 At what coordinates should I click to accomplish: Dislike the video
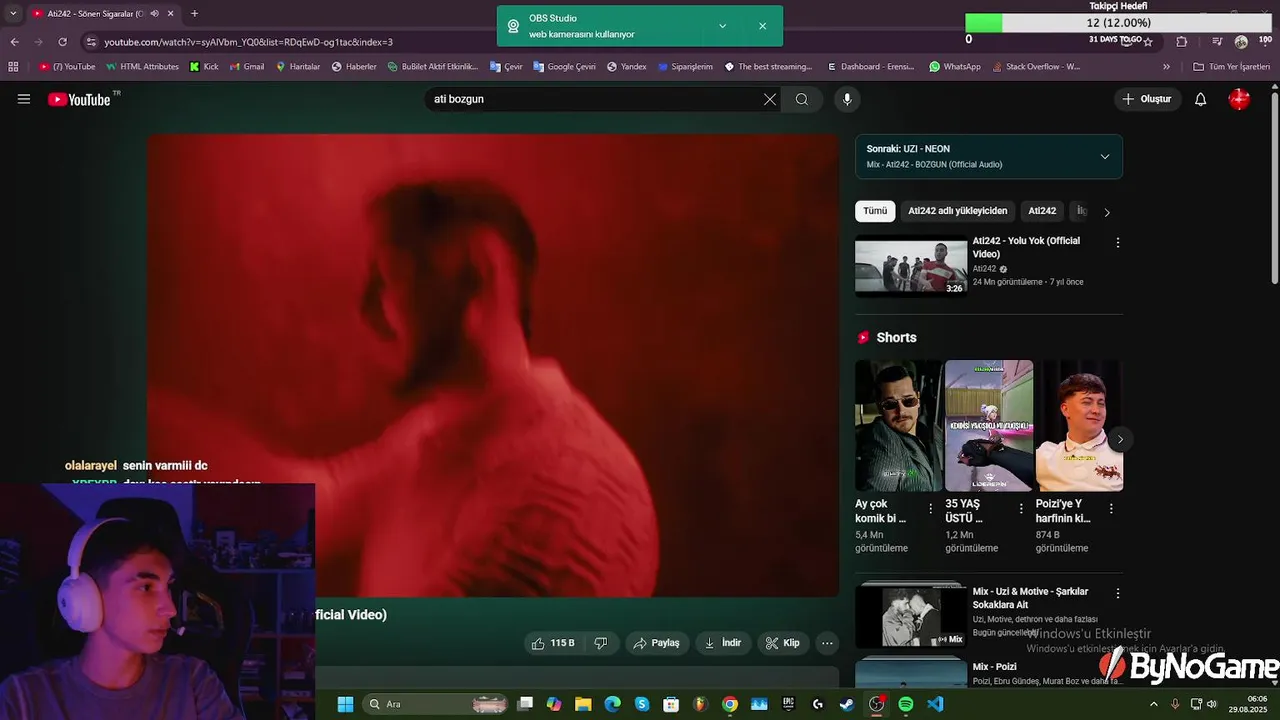[x=601, y=643]
